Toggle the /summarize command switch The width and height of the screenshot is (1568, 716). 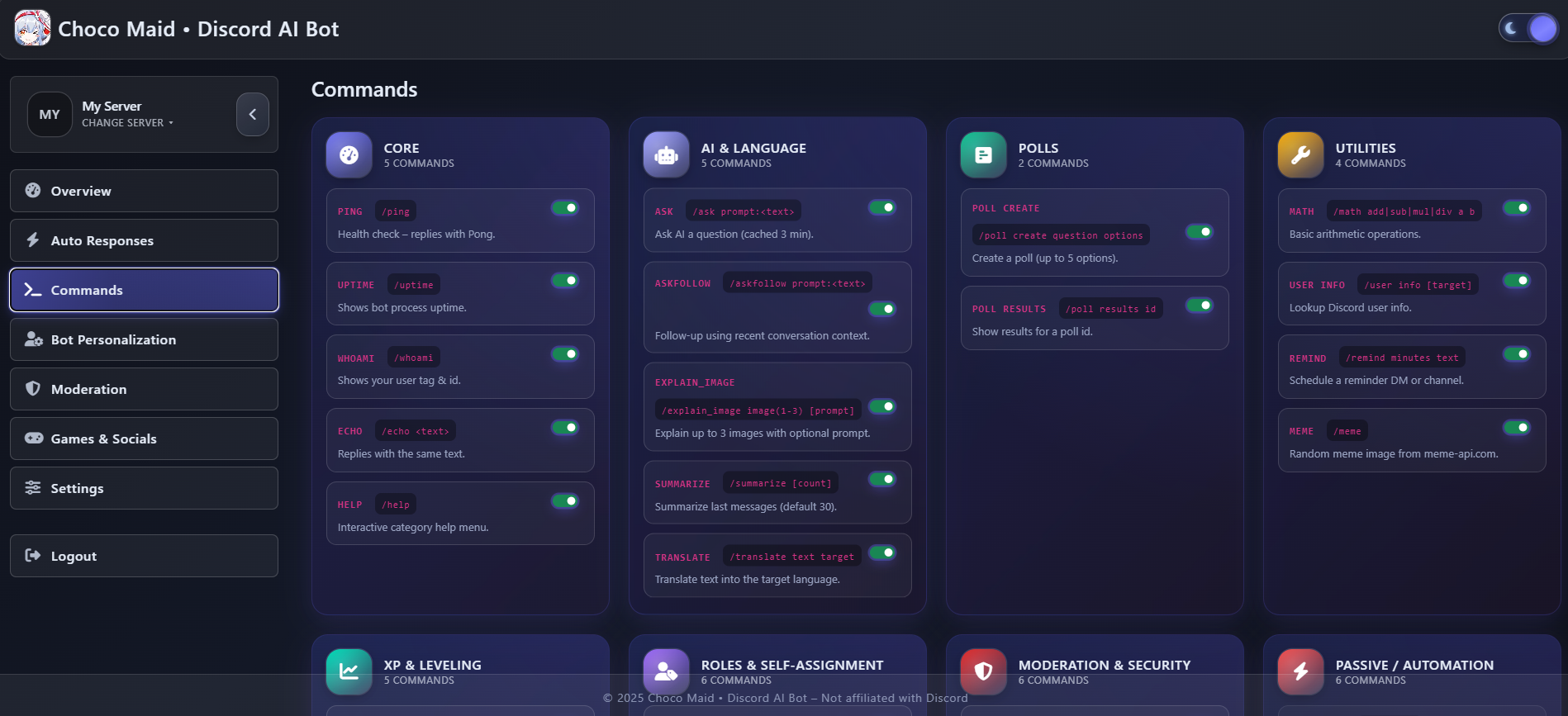pos(882,479)
